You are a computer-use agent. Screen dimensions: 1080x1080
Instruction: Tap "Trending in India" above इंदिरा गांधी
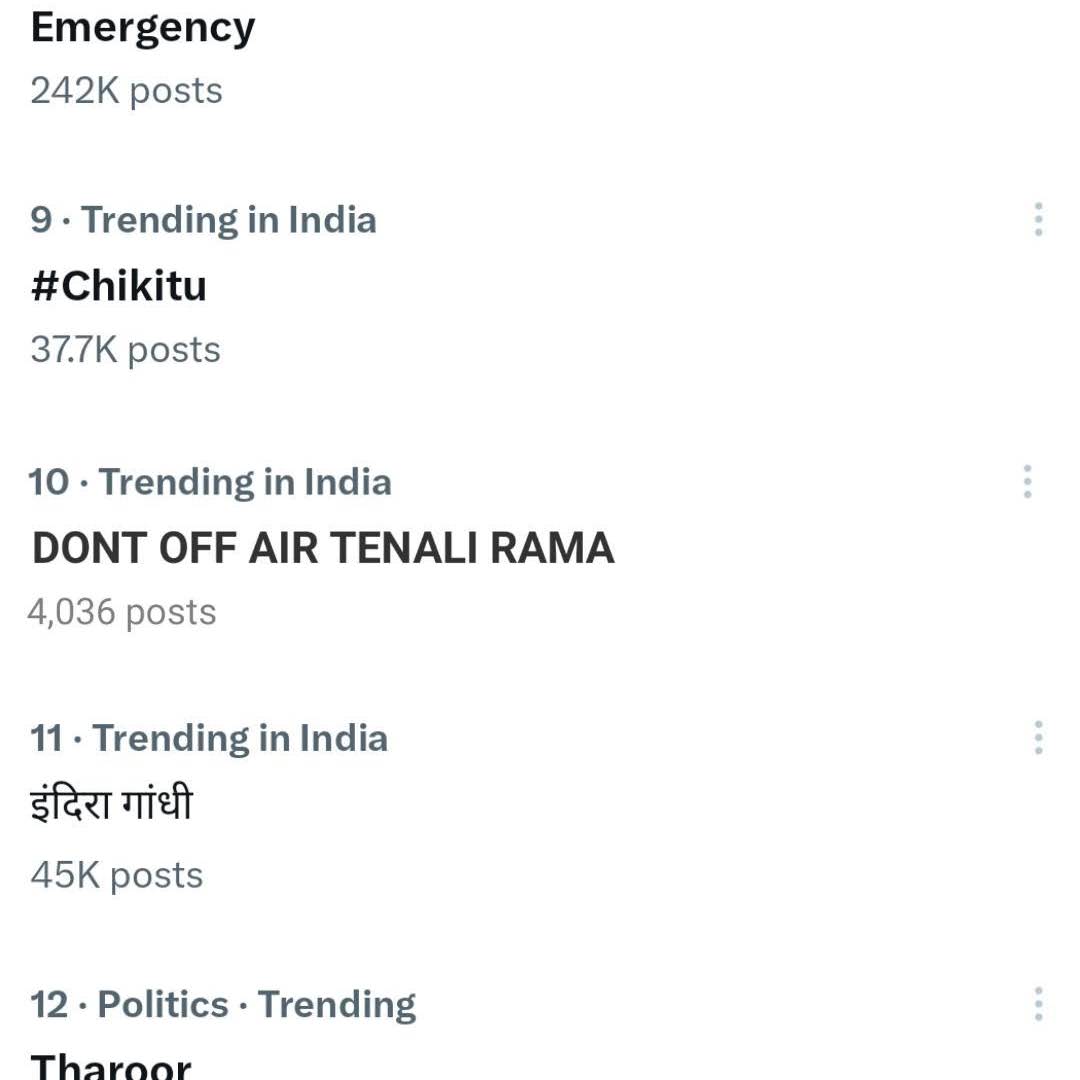click(240, 739)
